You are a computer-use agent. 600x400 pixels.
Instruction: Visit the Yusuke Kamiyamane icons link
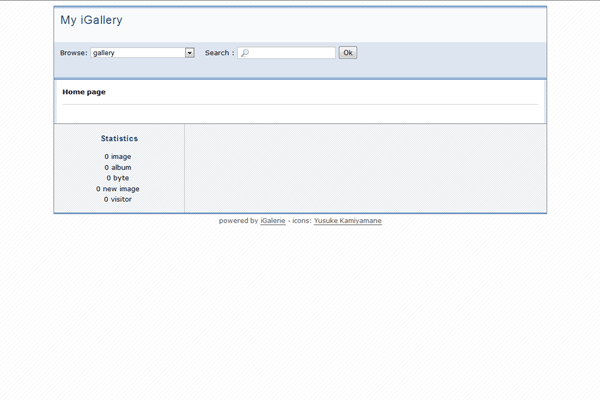pyautogui.click(x=347, y=221)
